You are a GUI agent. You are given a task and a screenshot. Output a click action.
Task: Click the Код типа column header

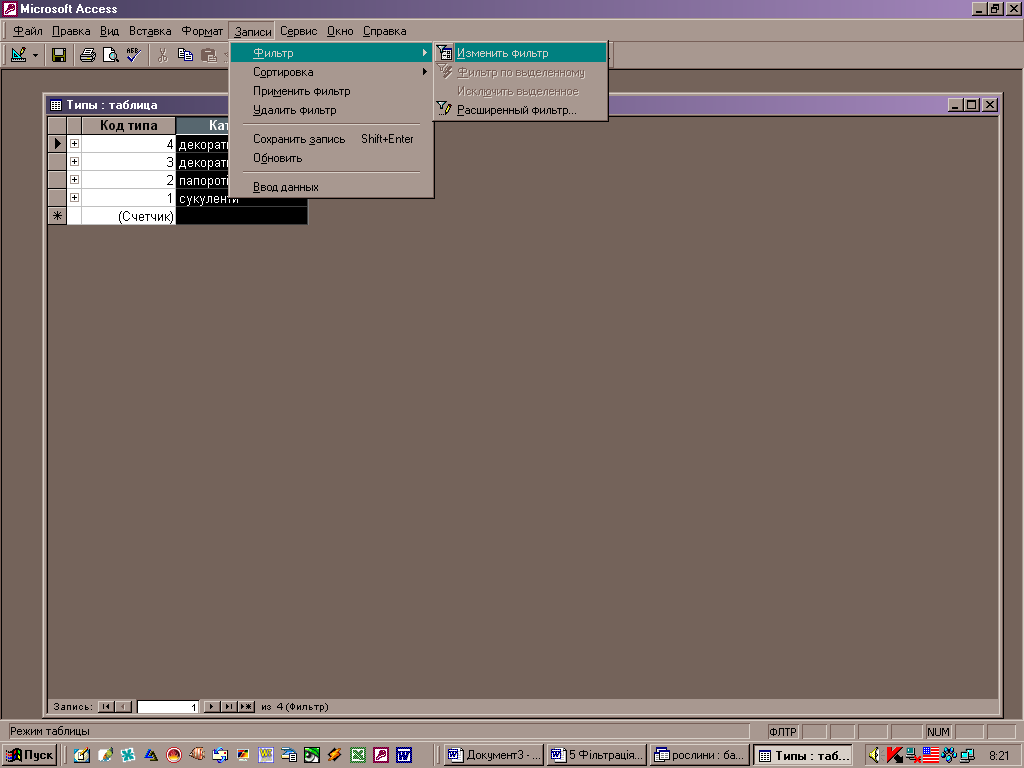pyautogui.click(x=129, y=125)
